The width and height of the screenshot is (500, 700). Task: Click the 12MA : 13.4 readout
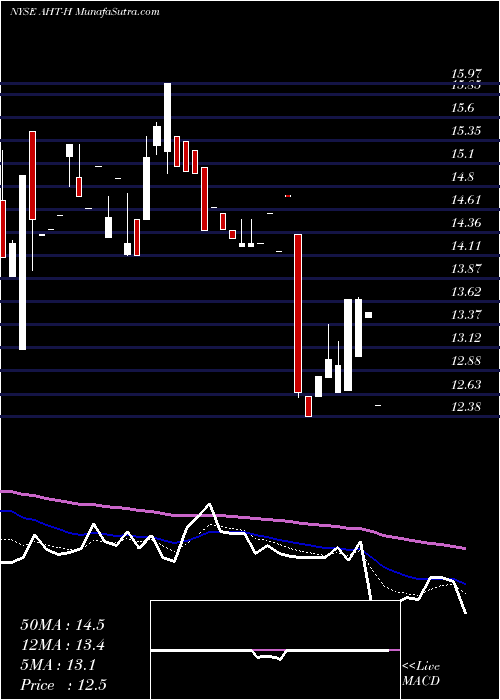(x=62, y=645)
